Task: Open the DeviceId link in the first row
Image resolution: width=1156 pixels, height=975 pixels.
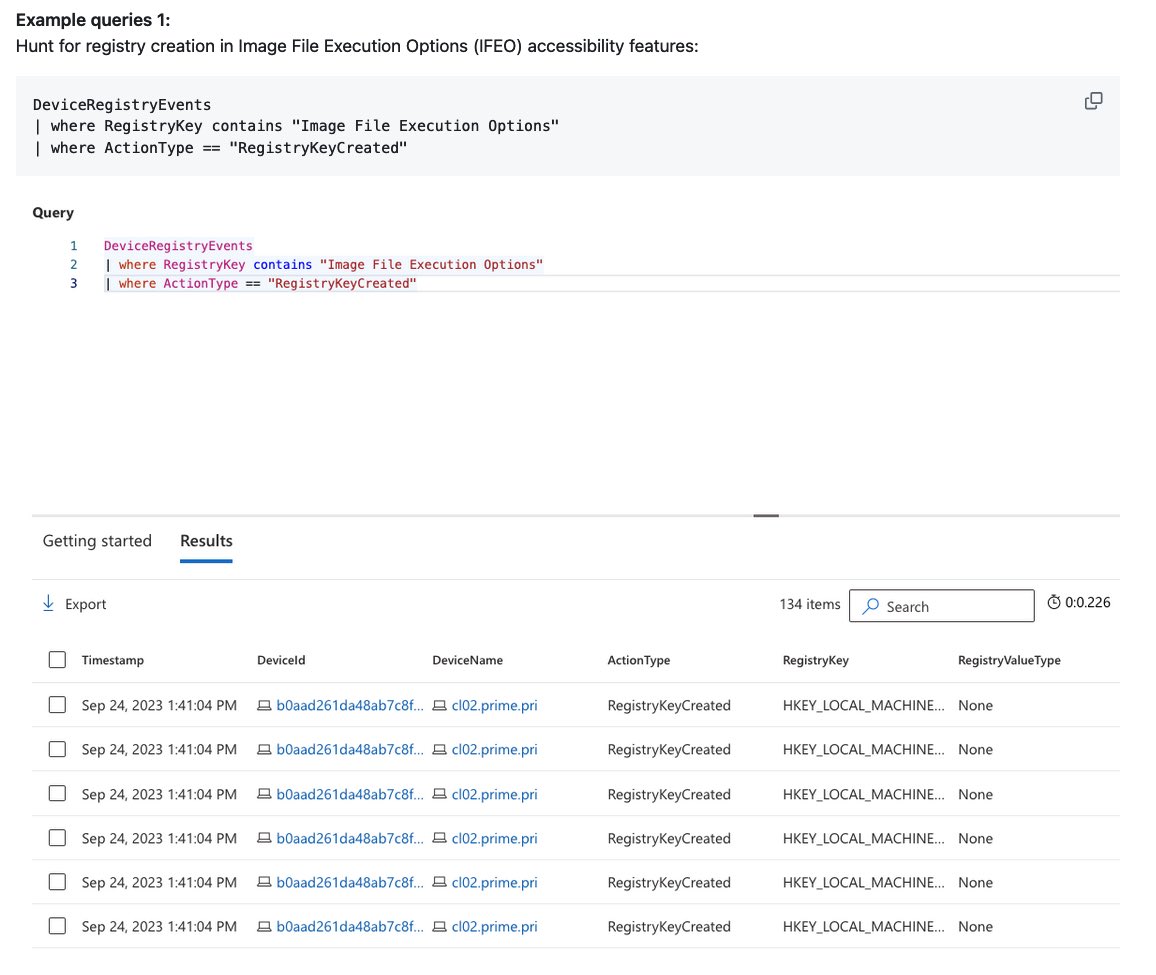Action: click(350, 705)
